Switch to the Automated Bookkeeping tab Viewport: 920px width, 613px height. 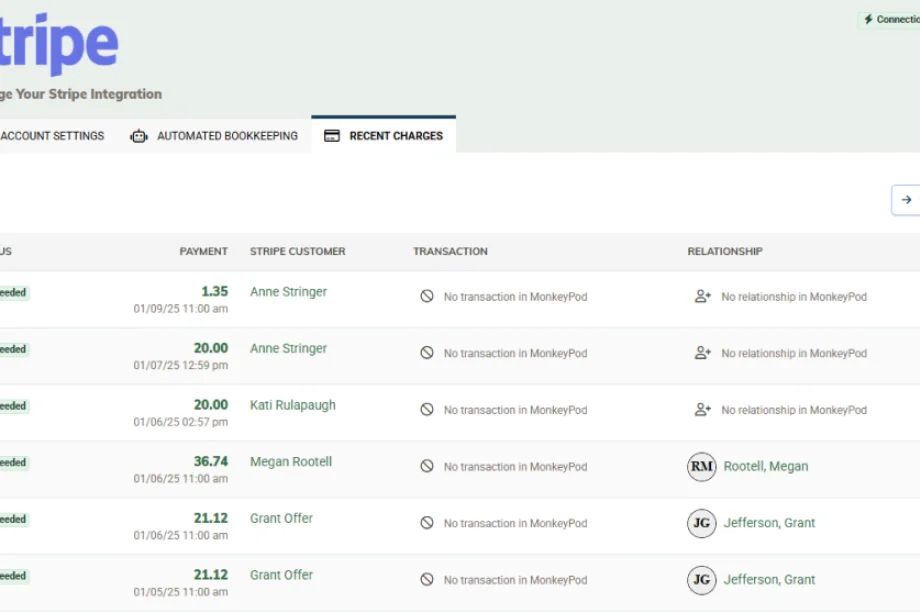[214, 136]
